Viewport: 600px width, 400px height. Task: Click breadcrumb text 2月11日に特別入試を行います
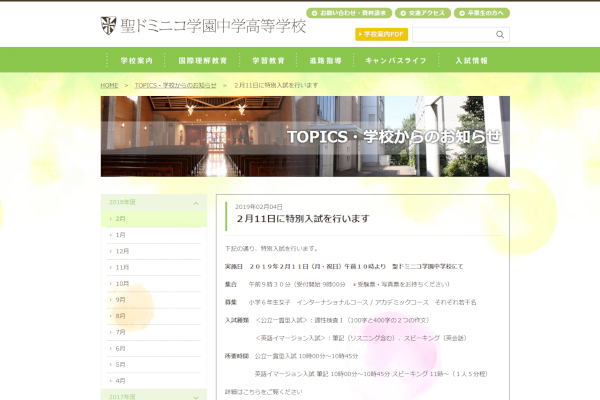click(x=276, y=85)
